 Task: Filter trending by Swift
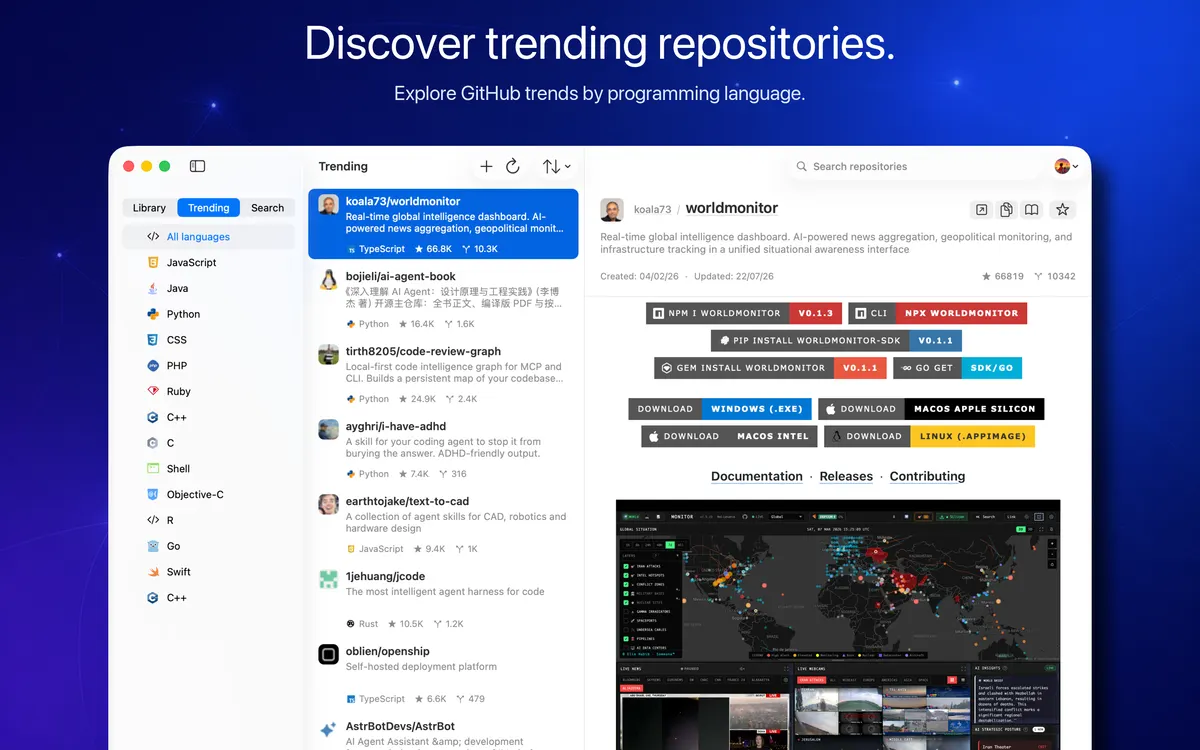208,572
